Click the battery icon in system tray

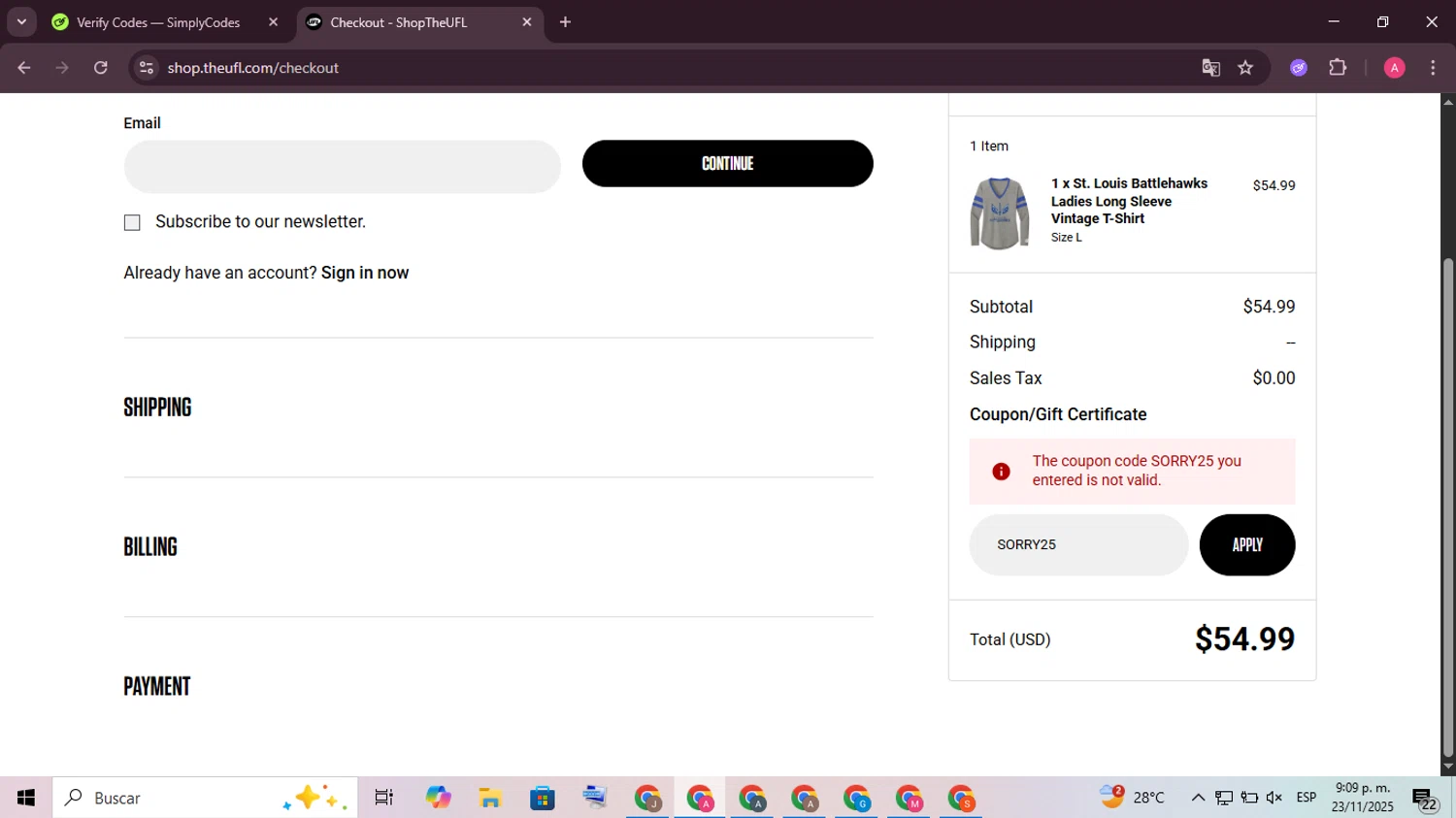[x=1249, y=798]
